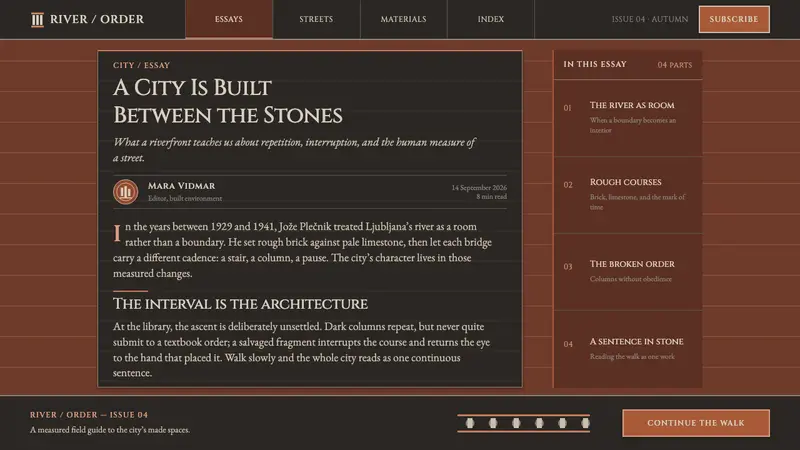This screenshot has width=800, height=450.
Task: Select the first column marker in footer
Action: click(x=470, y=423)
